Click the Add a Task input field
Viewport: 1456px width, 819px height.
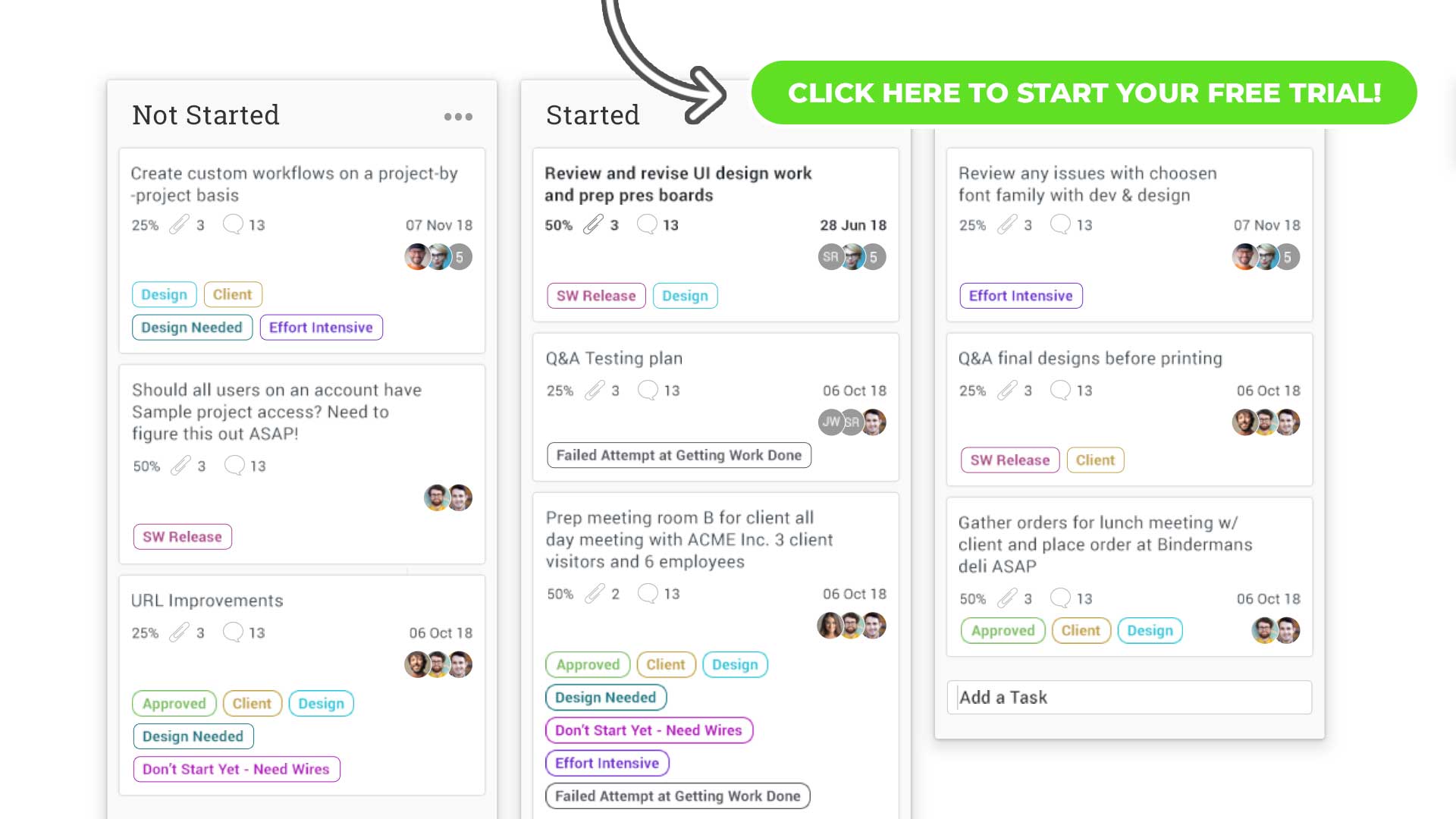click(1128, 697)
